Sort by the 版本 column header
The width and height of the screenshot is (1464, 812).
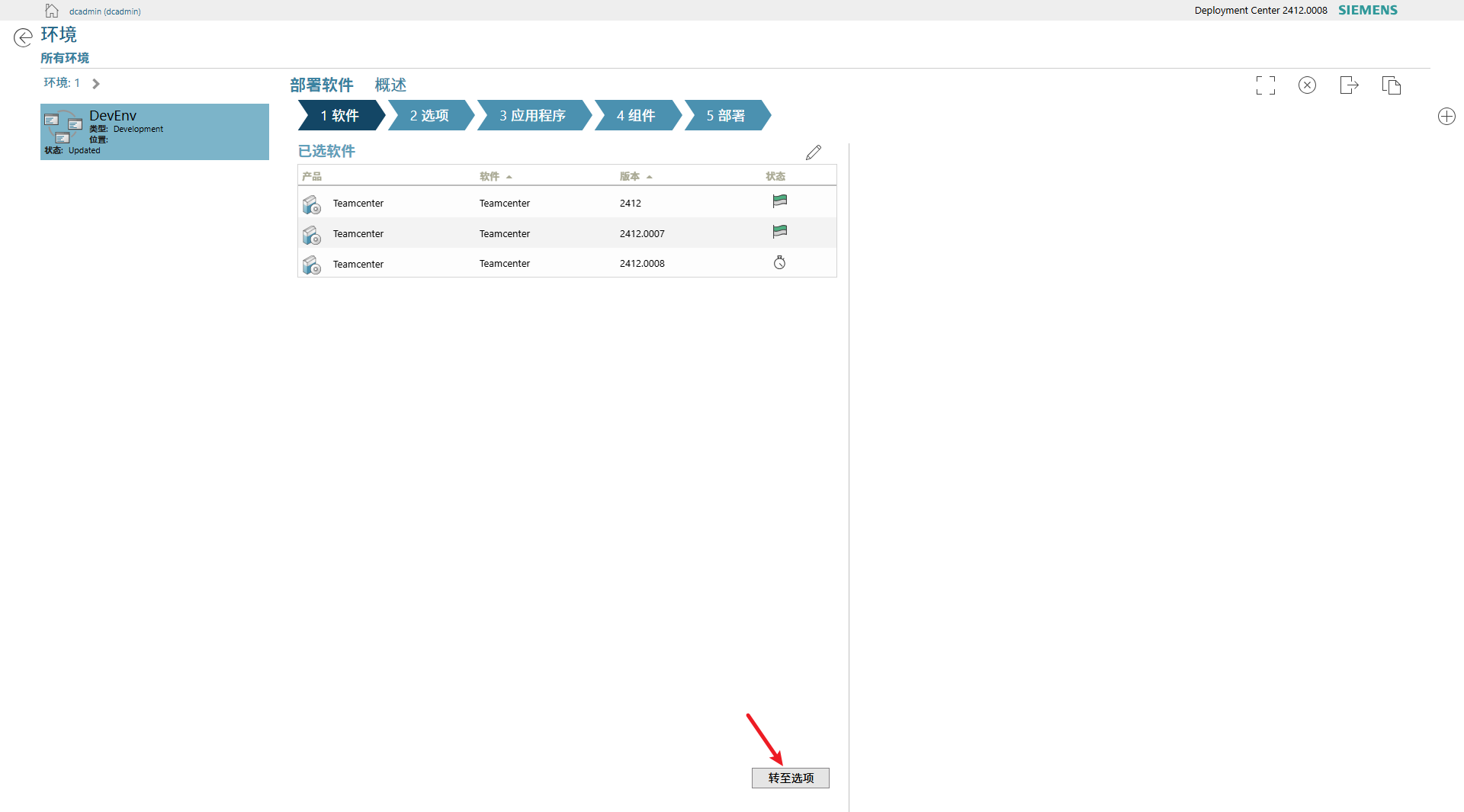point(630,176)
